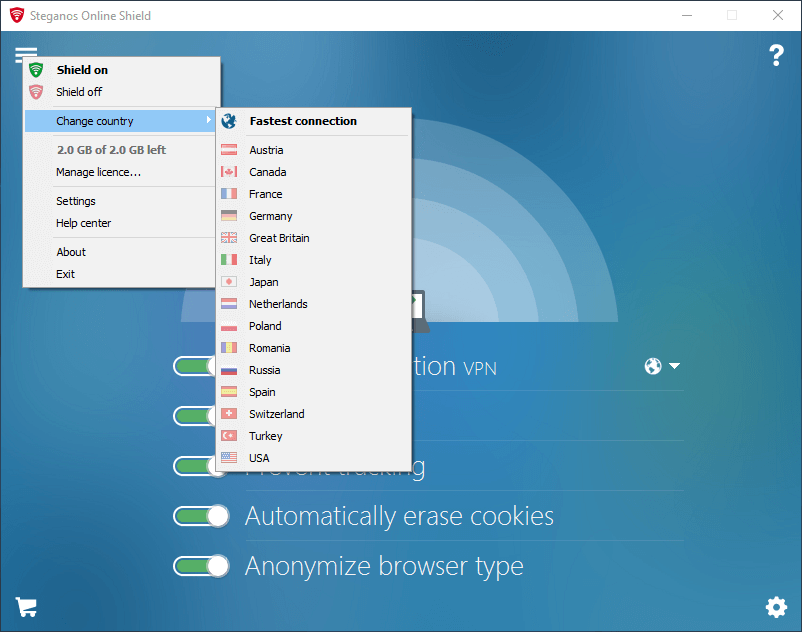Click the Italy flag icon
Image resolution: width=802 pixels, height=632 pixels.
coord(229,260)
